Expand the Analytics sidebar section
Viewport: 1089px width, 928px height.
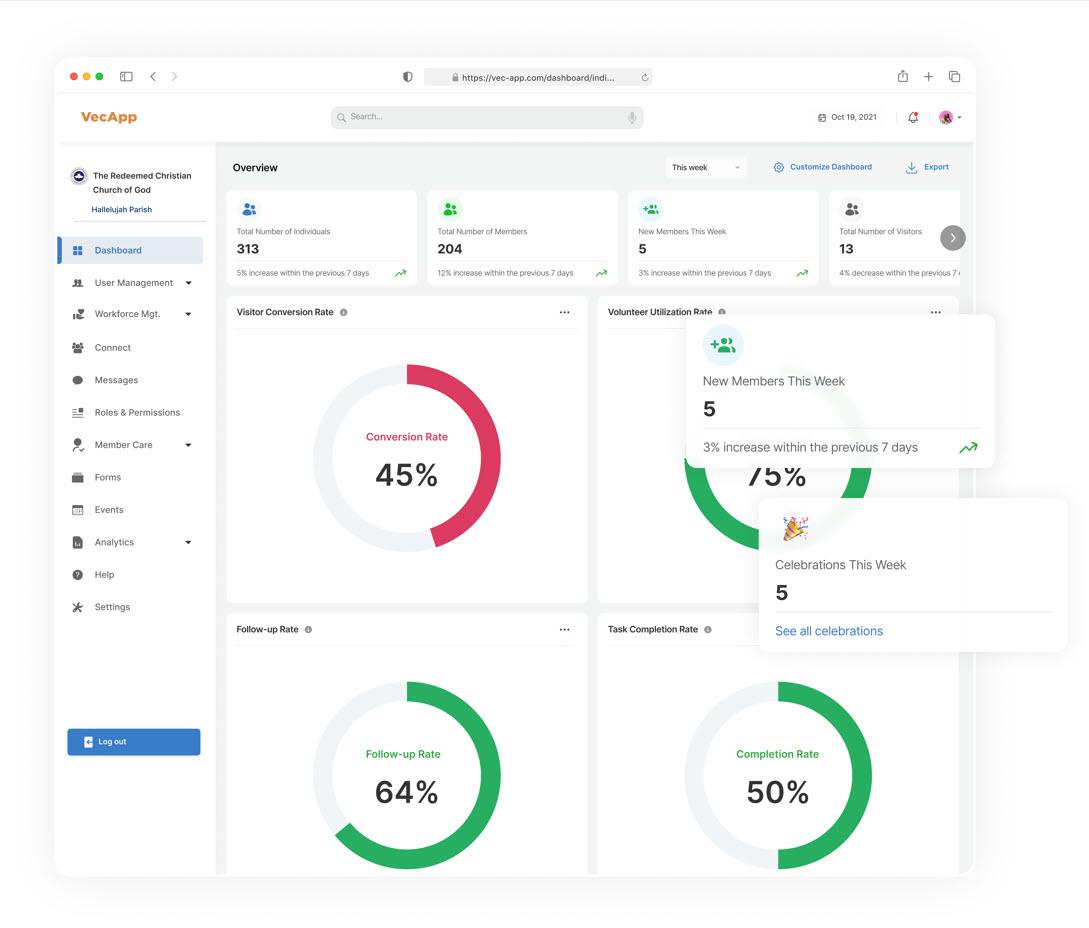pos(188,543)
